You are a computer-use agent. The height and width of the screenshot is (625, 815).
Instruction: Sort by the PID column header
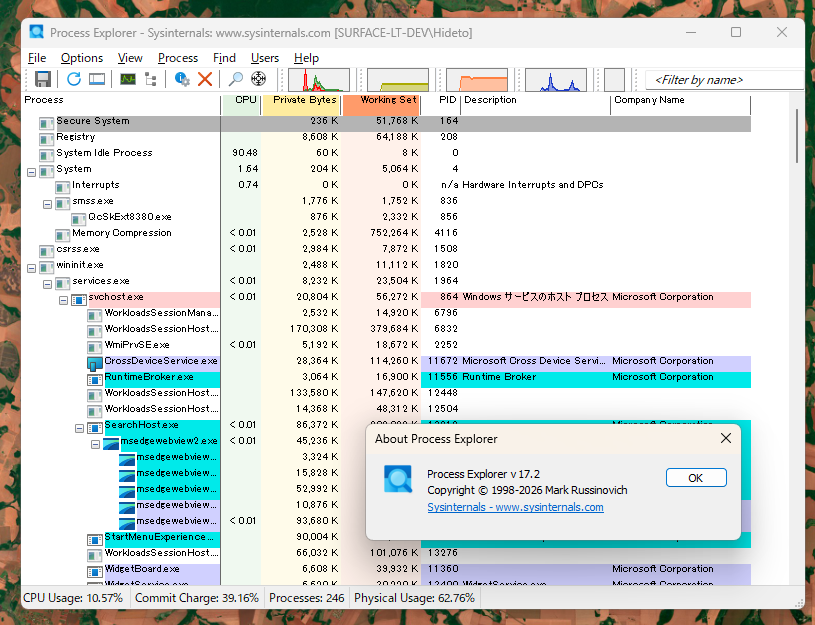coord(441,104)
